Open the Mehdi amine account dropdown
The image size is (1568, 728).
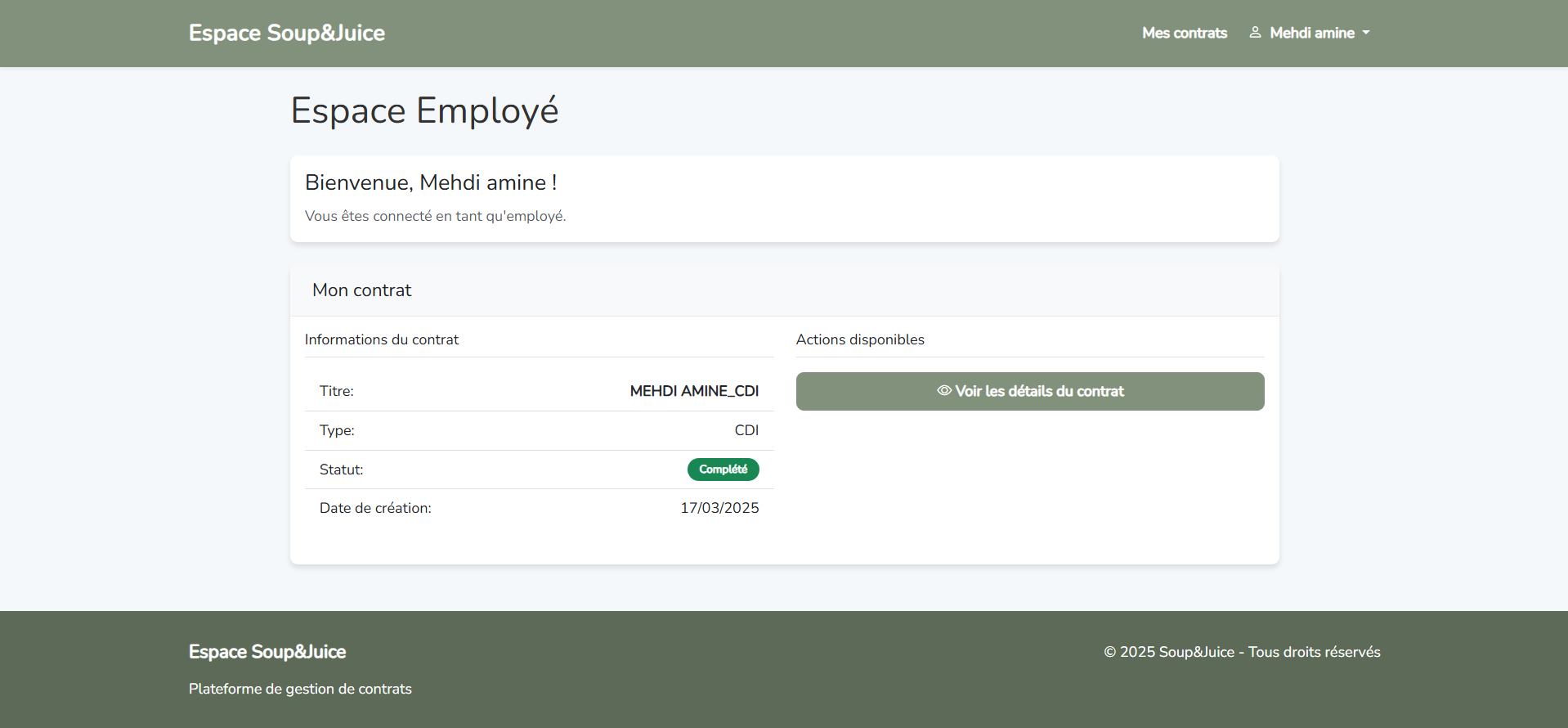1311,33
